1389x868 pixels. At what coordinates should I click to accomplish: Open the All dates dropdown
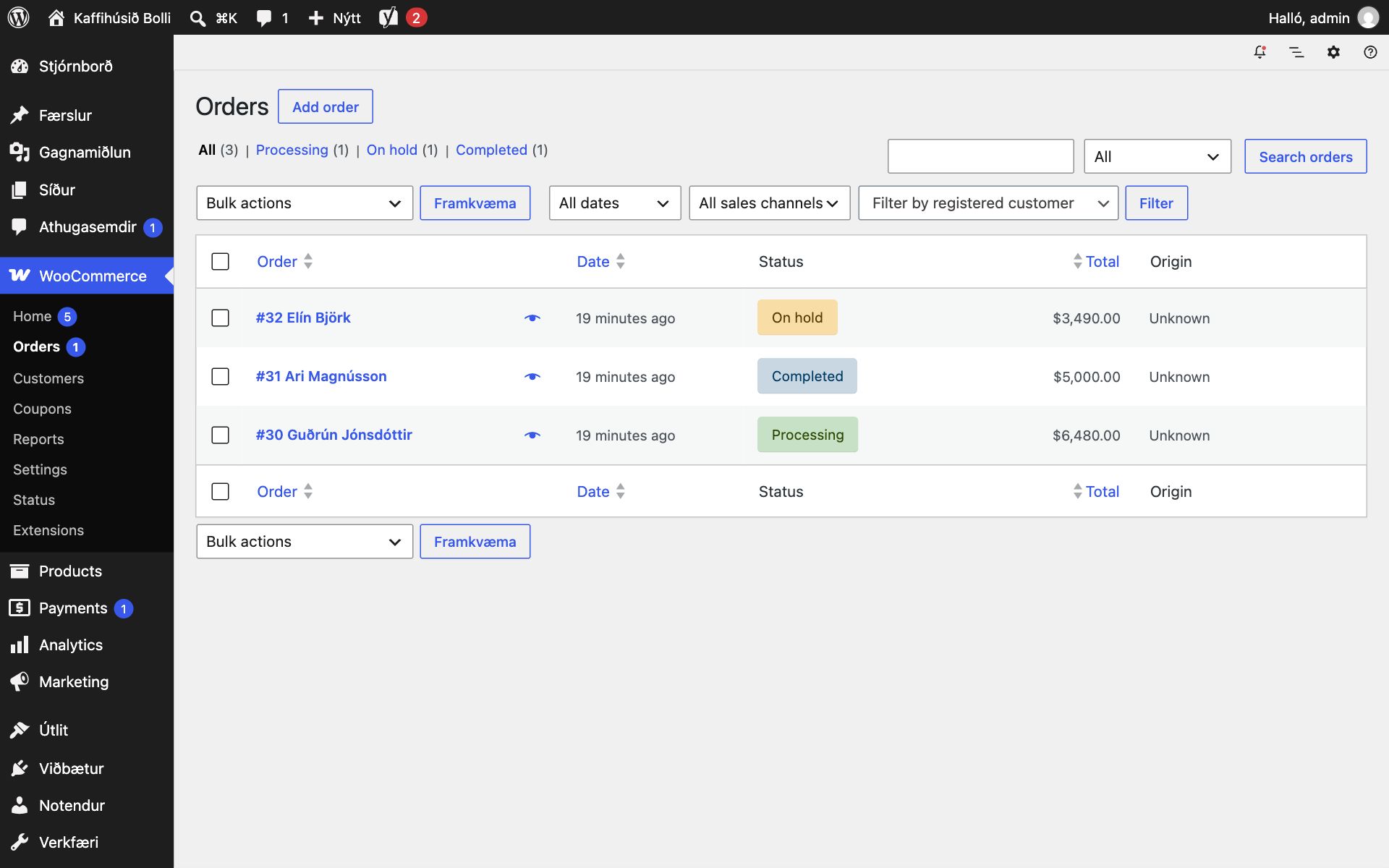click(x=615, y=203)
